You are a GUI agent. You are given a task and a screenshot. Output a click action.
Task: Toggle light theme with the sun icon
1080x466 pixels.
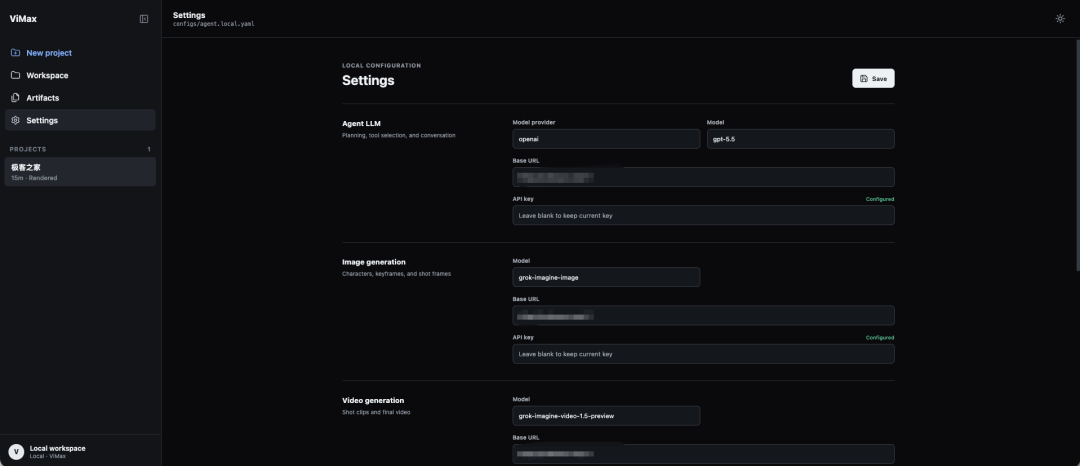coord(1060,19)
